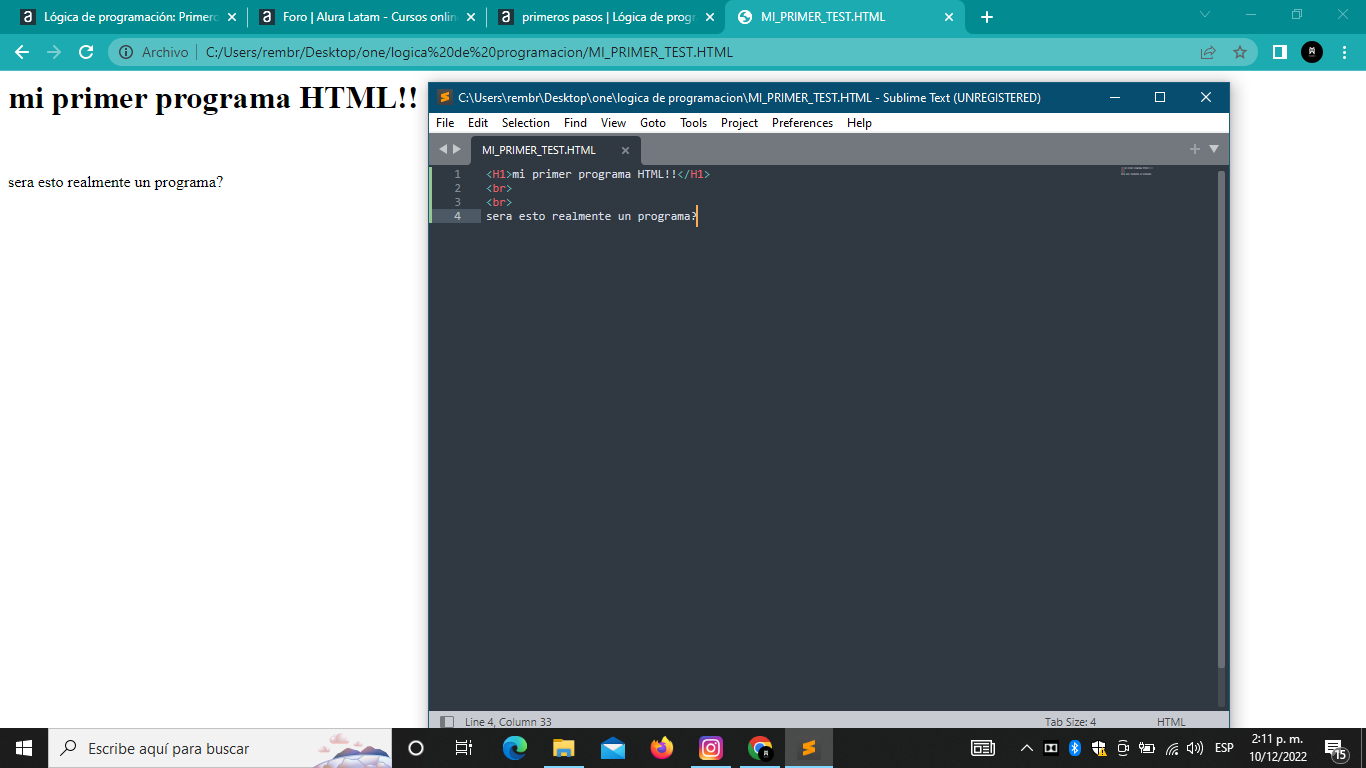Open Sublime tab list dropdown arrow

point(1214,149)
